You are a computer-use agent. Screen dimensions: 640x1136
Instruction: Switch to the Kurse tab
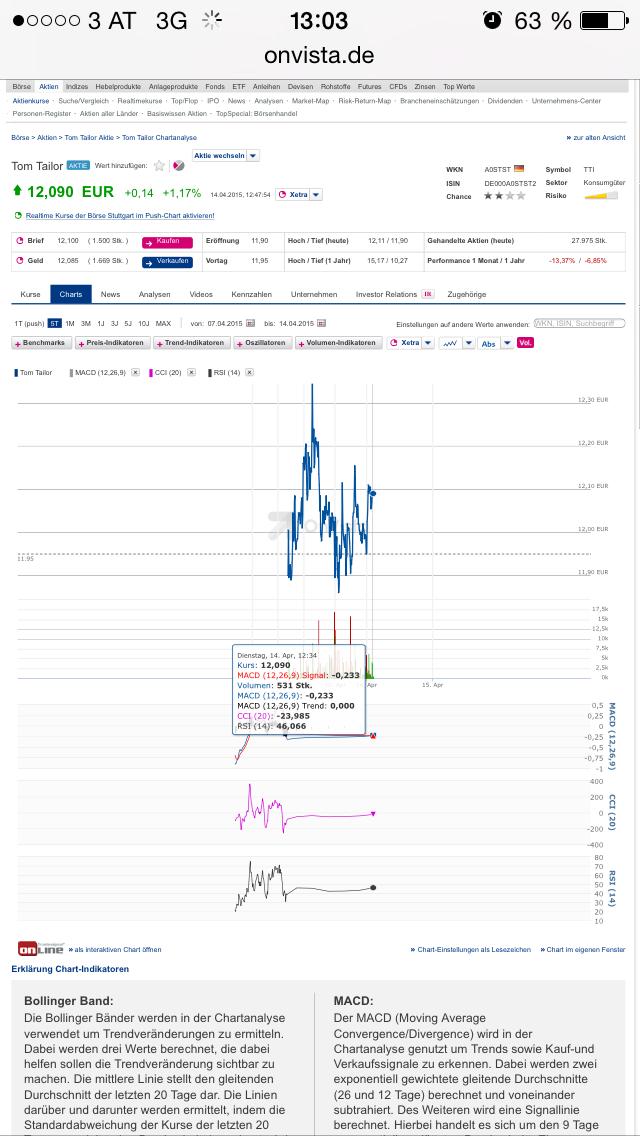tap(30, 294)
